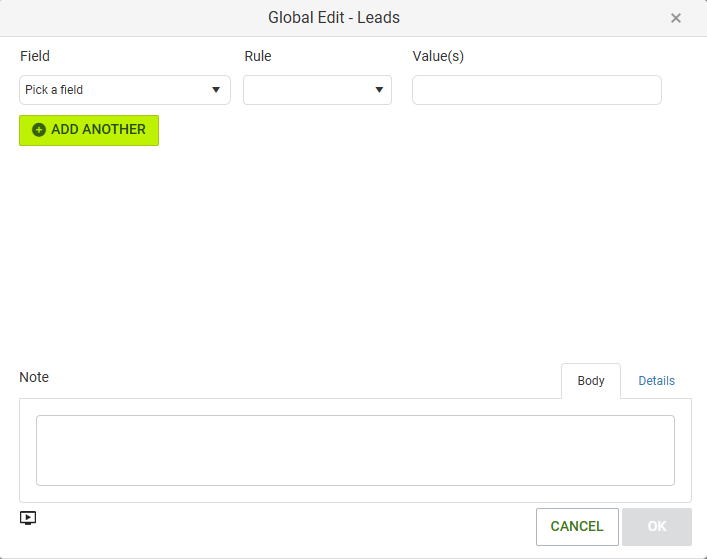The width and height of the screenshot is (707, 559).
Task: Click the CANCEL button
Action: tap(577, 527)
